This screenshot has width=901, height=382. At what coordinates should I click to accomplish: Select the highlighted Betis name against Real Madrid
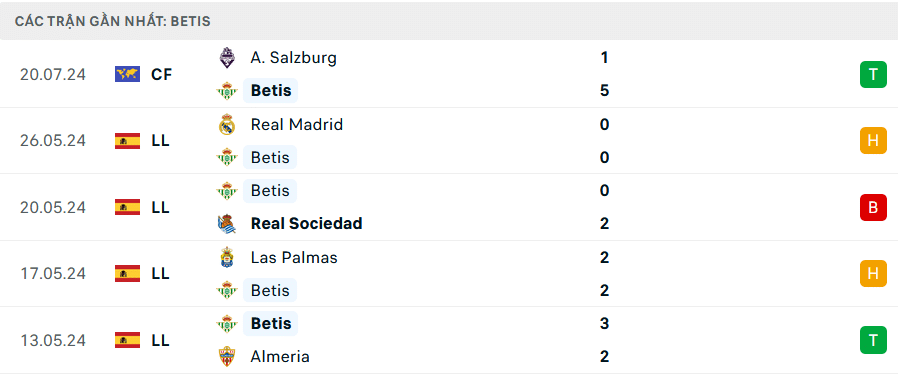point(270,157)
